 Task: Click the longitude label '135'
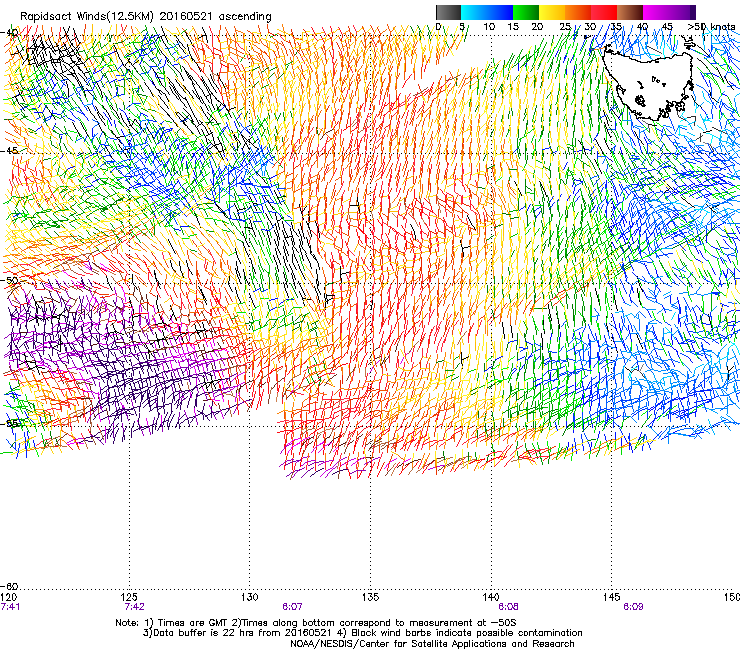pyautogui.click(x=370, y=598)
